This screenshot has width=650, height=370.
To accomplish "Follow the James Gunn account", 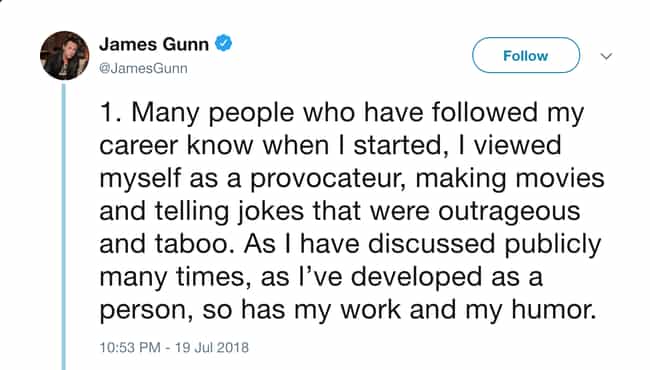I will pos(526,55).
